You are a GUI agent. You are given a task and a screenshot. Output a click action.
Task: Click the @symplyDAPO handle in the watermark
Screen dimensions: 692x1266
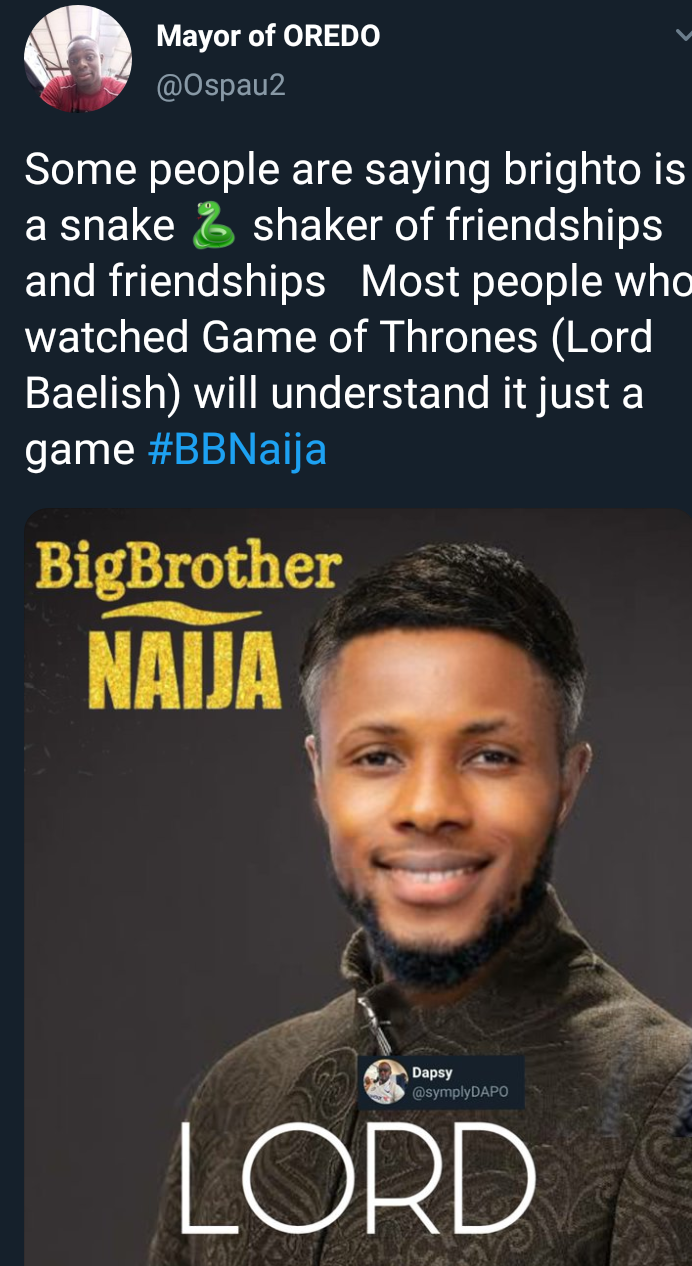click(460, 1092)
